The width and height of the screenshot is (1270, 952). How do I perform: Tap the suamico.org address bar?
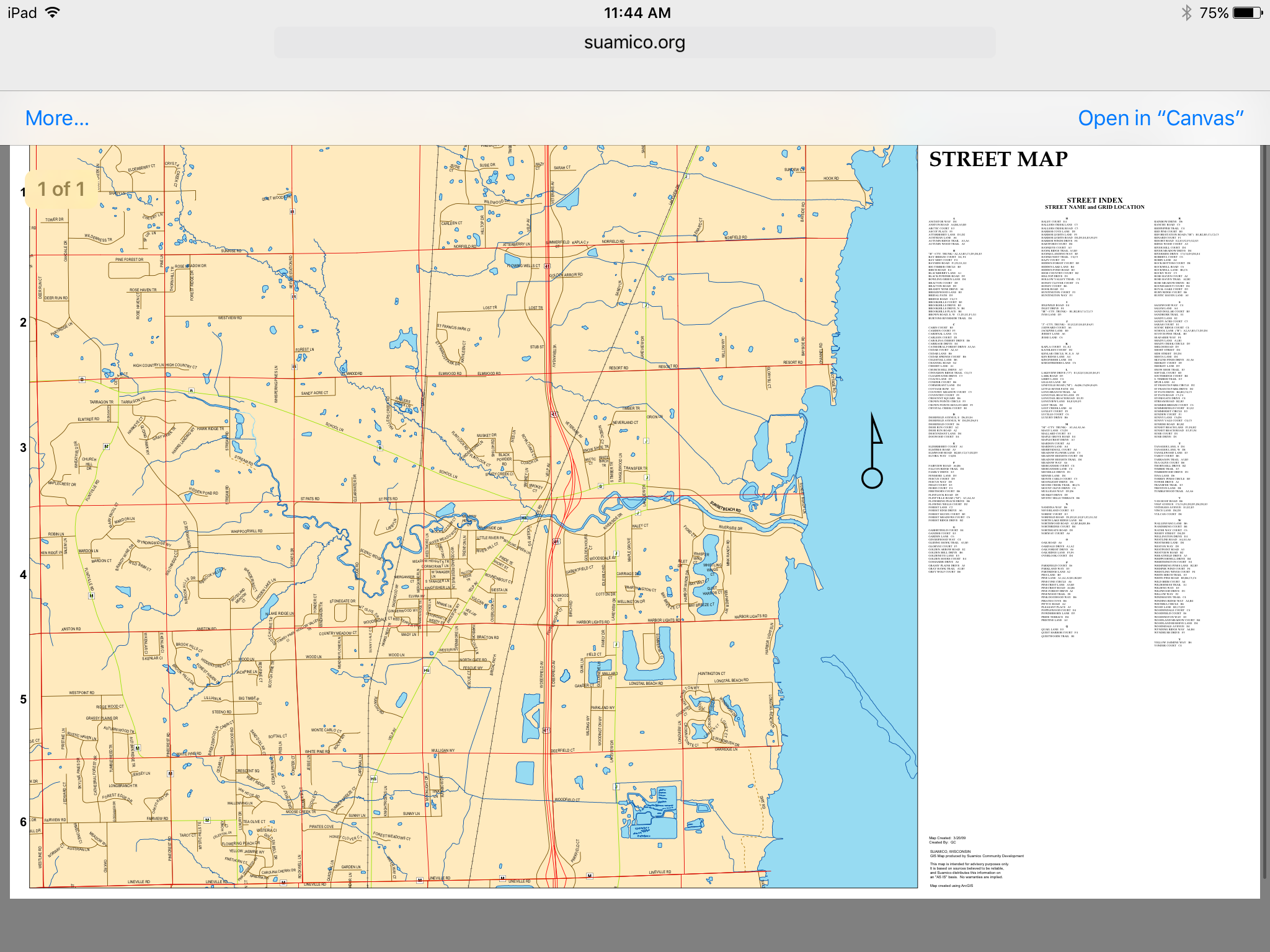click(635, 42)
